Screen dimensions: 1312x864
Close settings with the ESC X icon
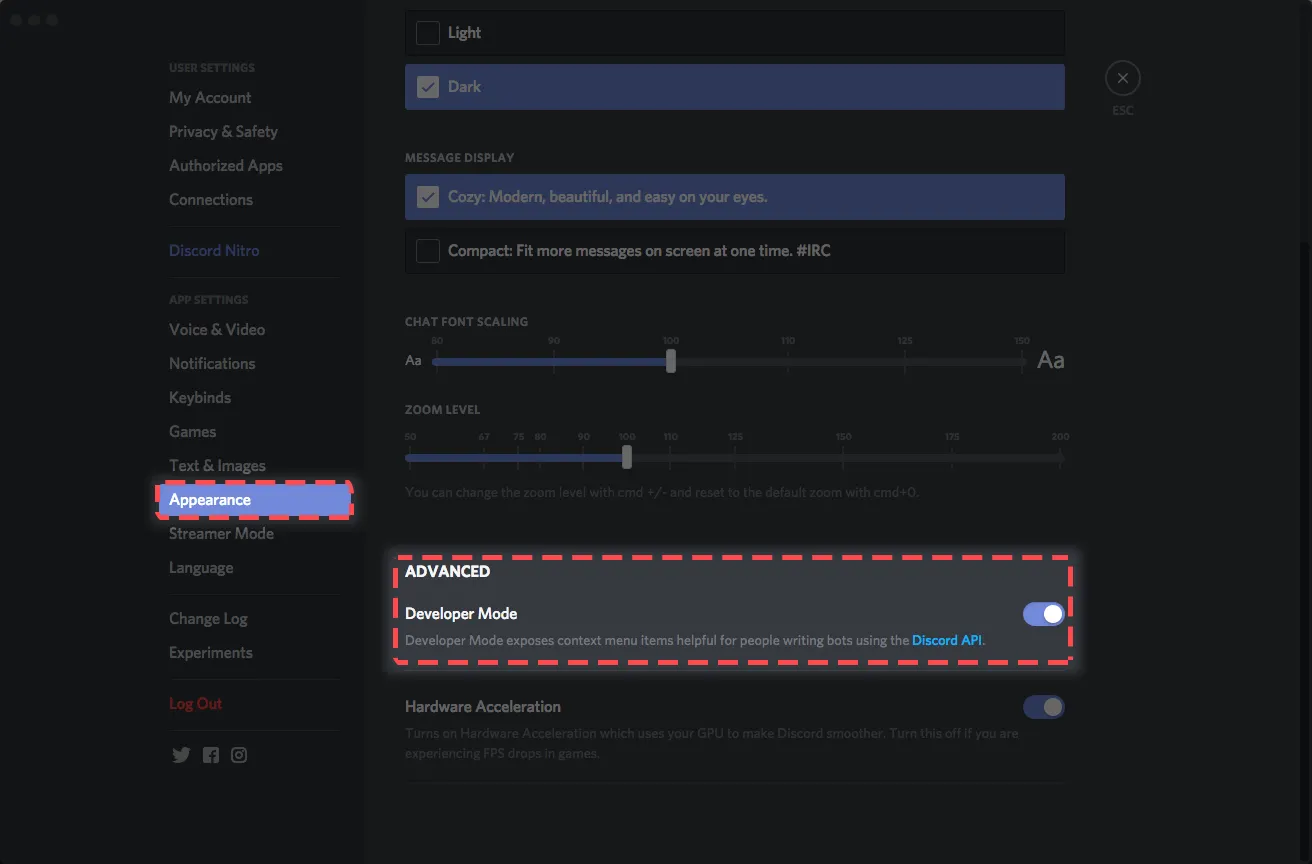coord(1122,78)
